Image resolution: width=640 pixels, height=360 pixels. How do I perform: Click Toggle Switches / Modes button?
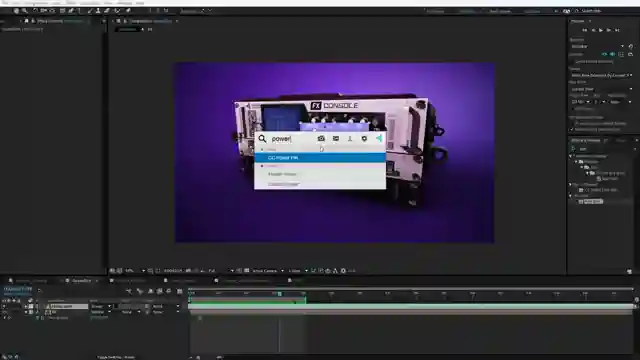tap(116, 357)
